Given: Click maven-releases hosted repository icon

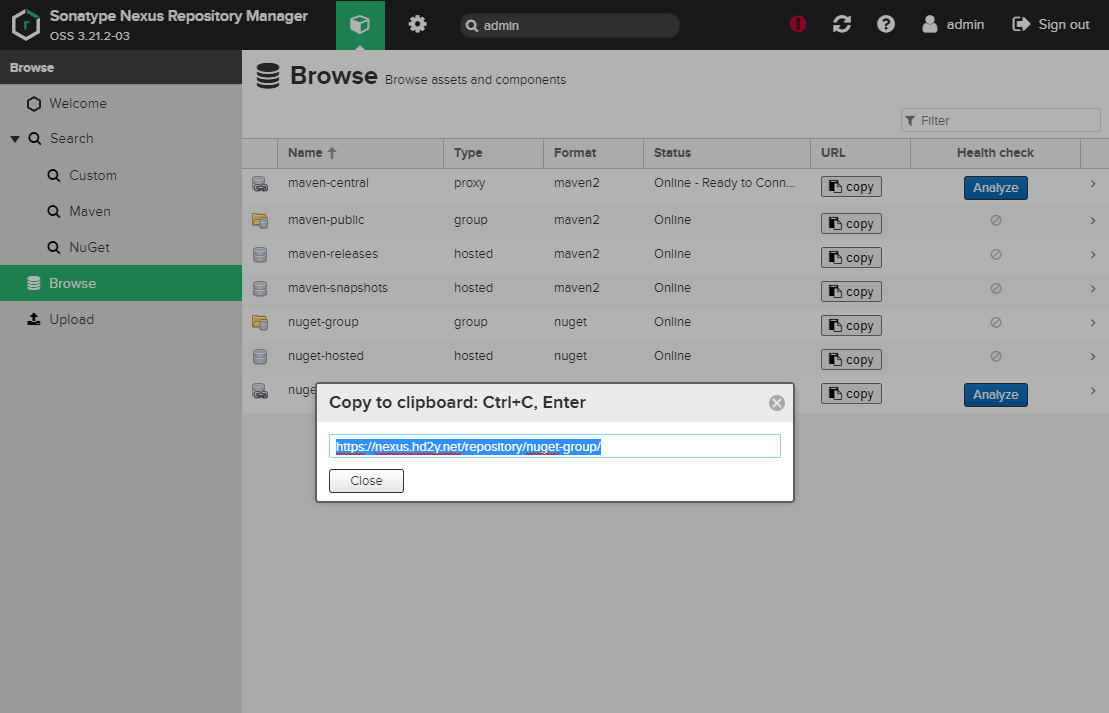Looking at the screenshot, I should pos(260,255).
